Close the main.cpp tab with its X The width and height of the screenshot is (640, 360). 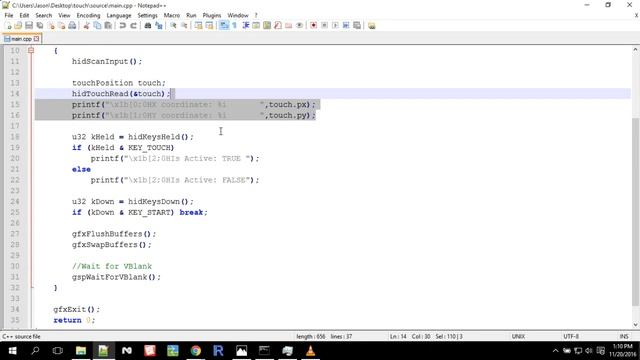[x=36, y=39]
